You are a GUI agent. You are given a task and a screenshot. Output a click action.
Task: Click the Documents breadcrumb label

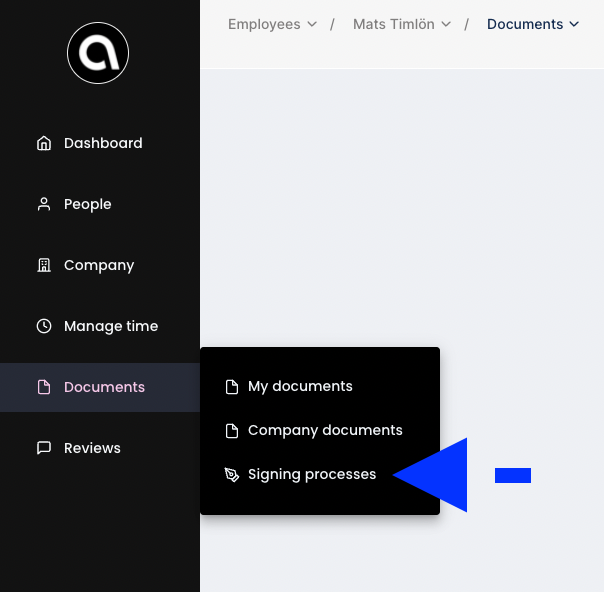[x=525, y=24]
